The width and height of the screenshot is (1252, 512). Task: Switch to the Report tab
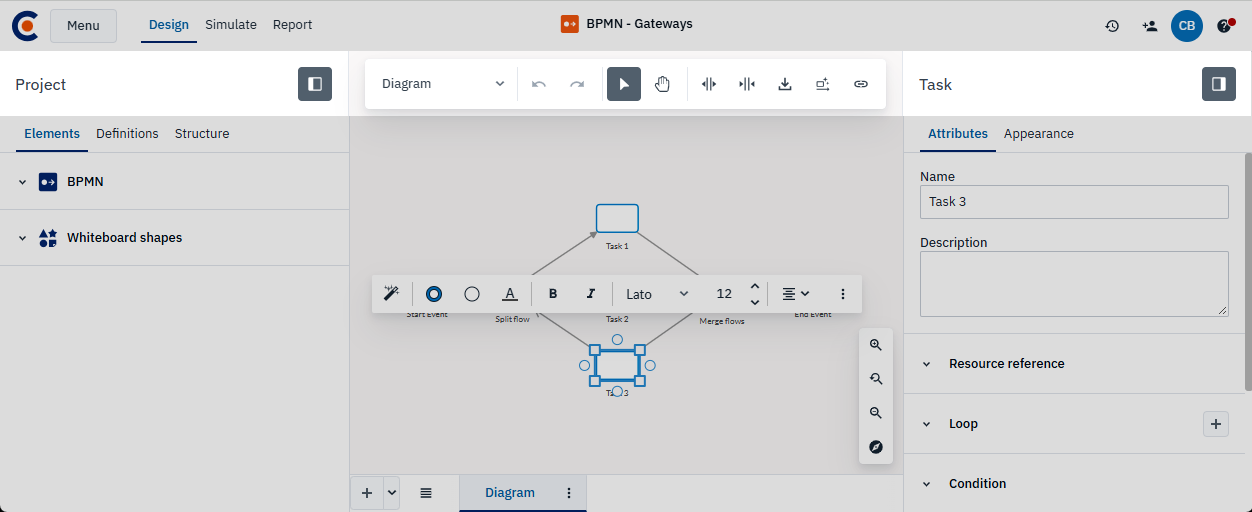coord(292,25)
